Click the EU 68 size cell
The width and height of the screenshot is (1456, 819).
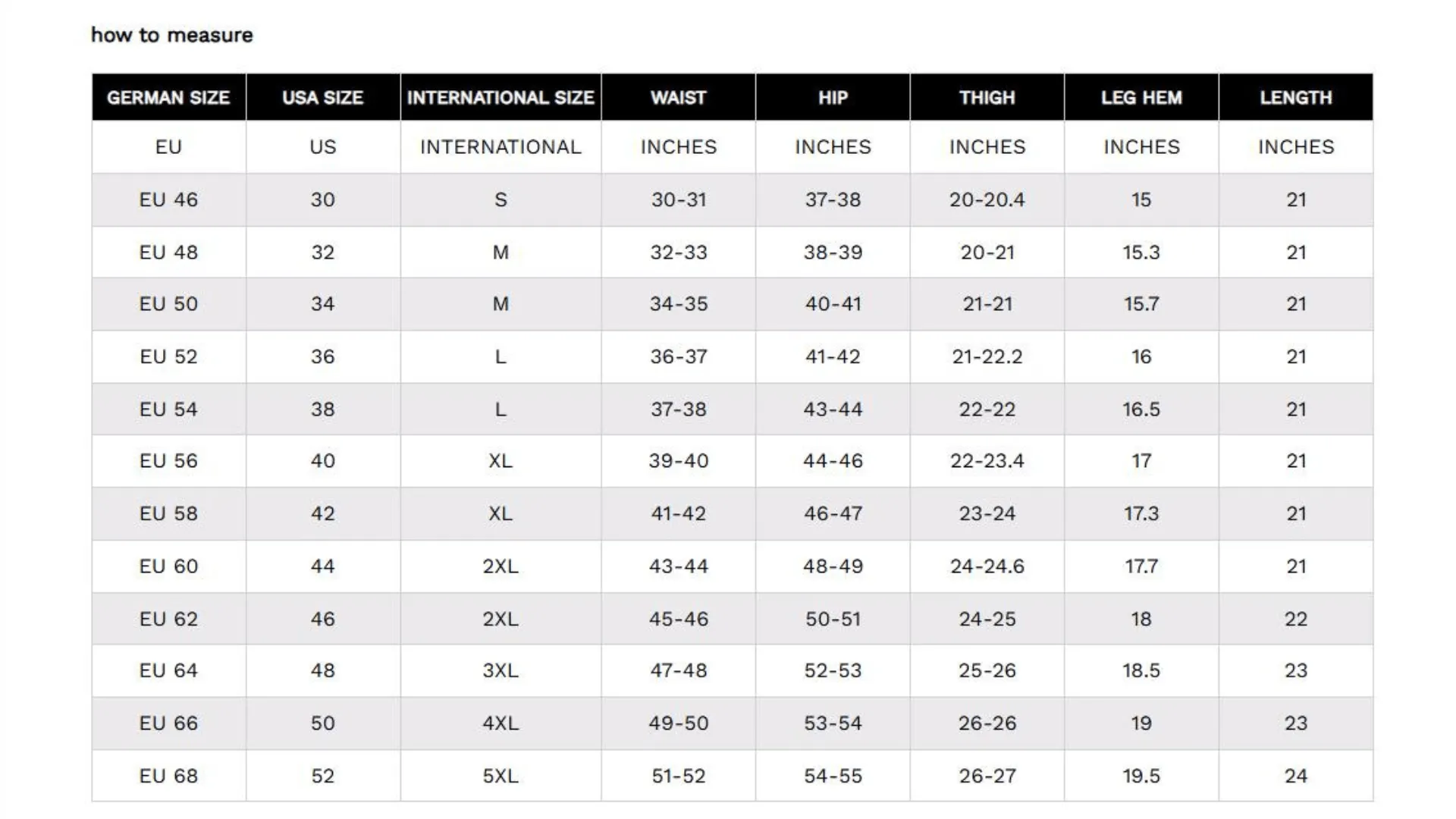[168, 776]
